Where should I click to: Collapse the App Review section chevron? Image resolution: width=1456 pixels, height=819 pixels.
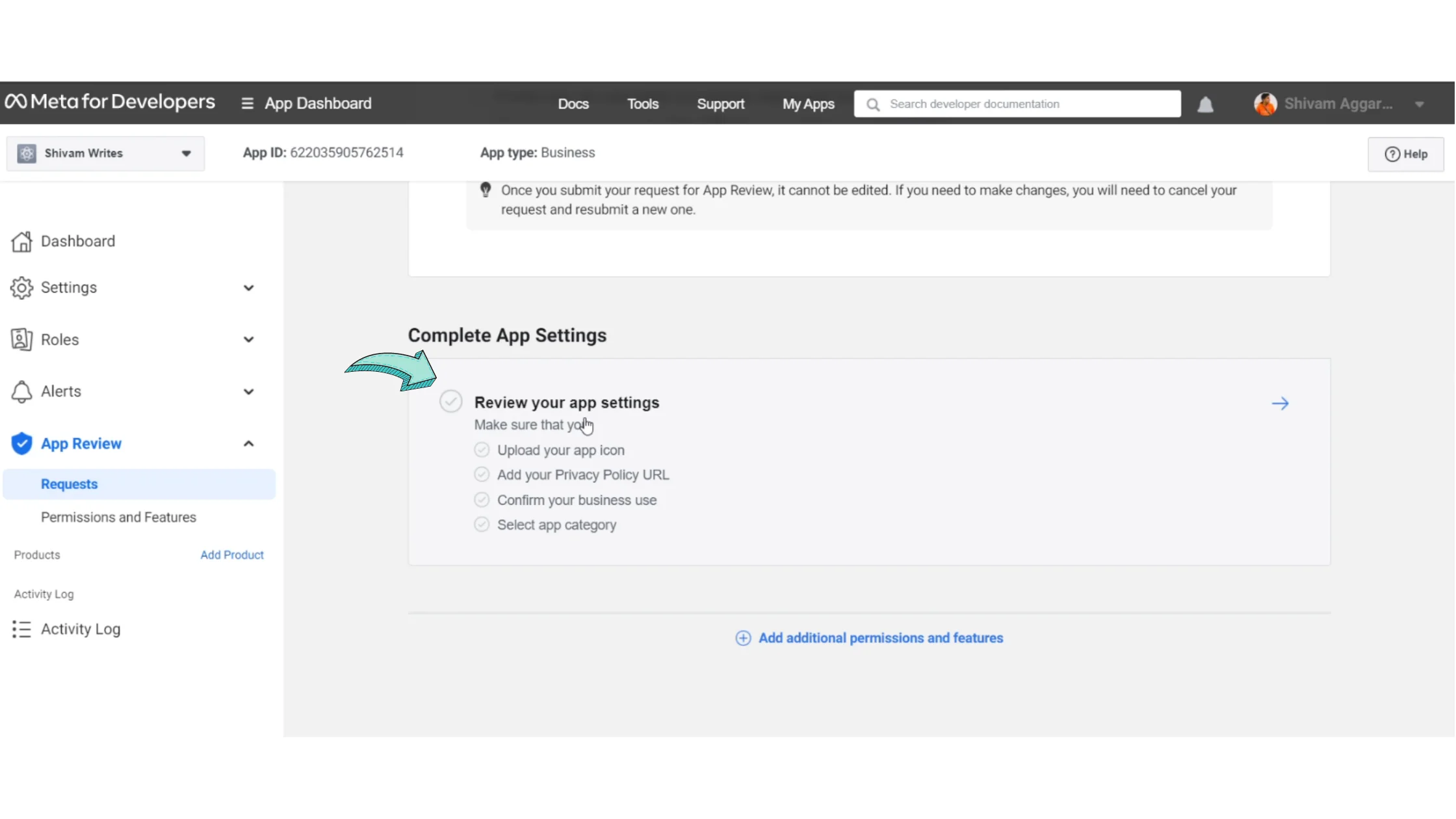[x=248, y=444]
